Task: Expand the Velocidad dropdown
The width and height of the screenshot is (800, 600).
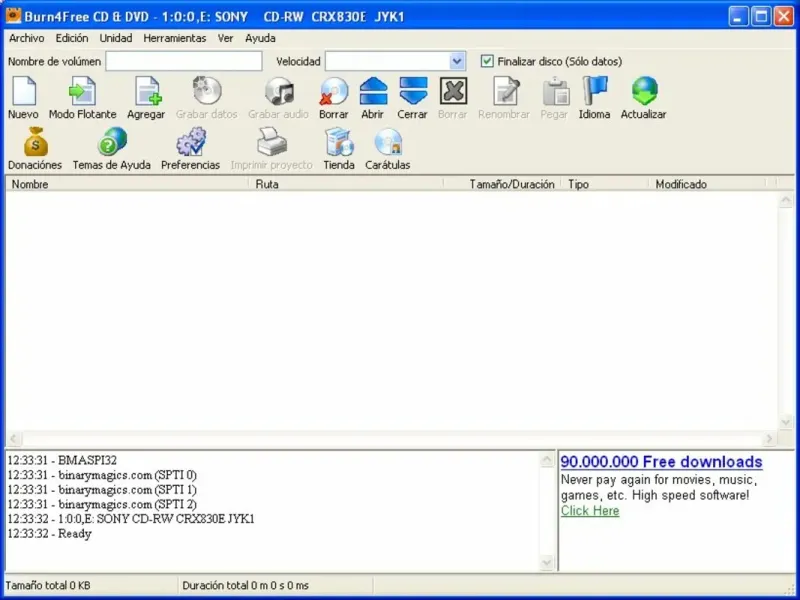Action: point(457,61)
